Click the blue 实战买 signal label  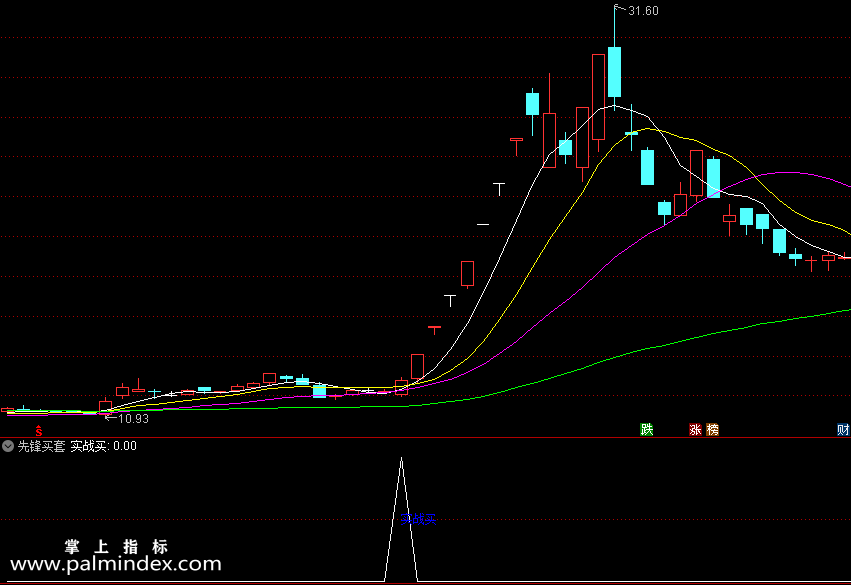418,519
